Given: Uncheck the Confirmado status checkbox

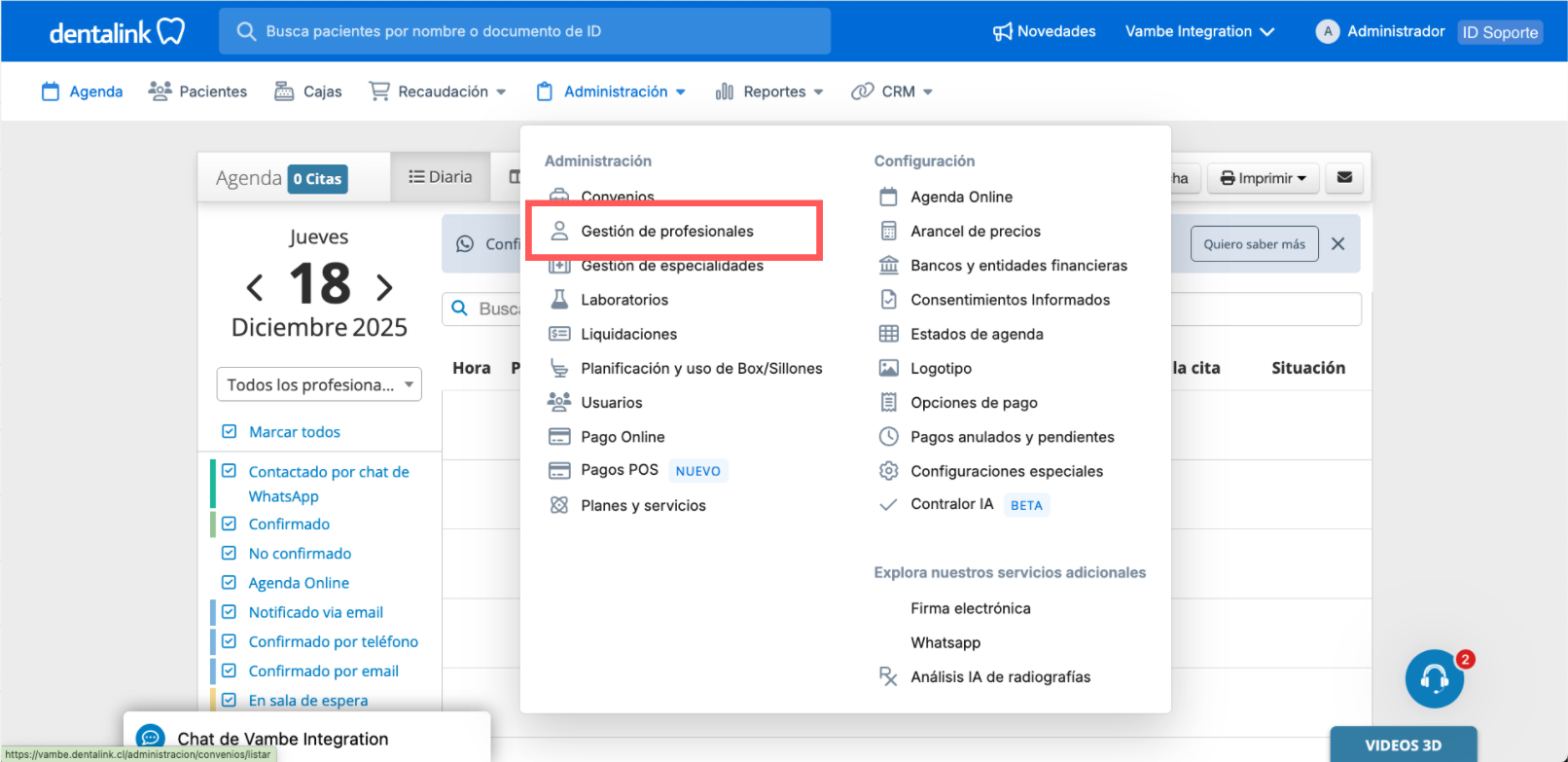Looking at the screenshot, I should (x=230, y=524).
